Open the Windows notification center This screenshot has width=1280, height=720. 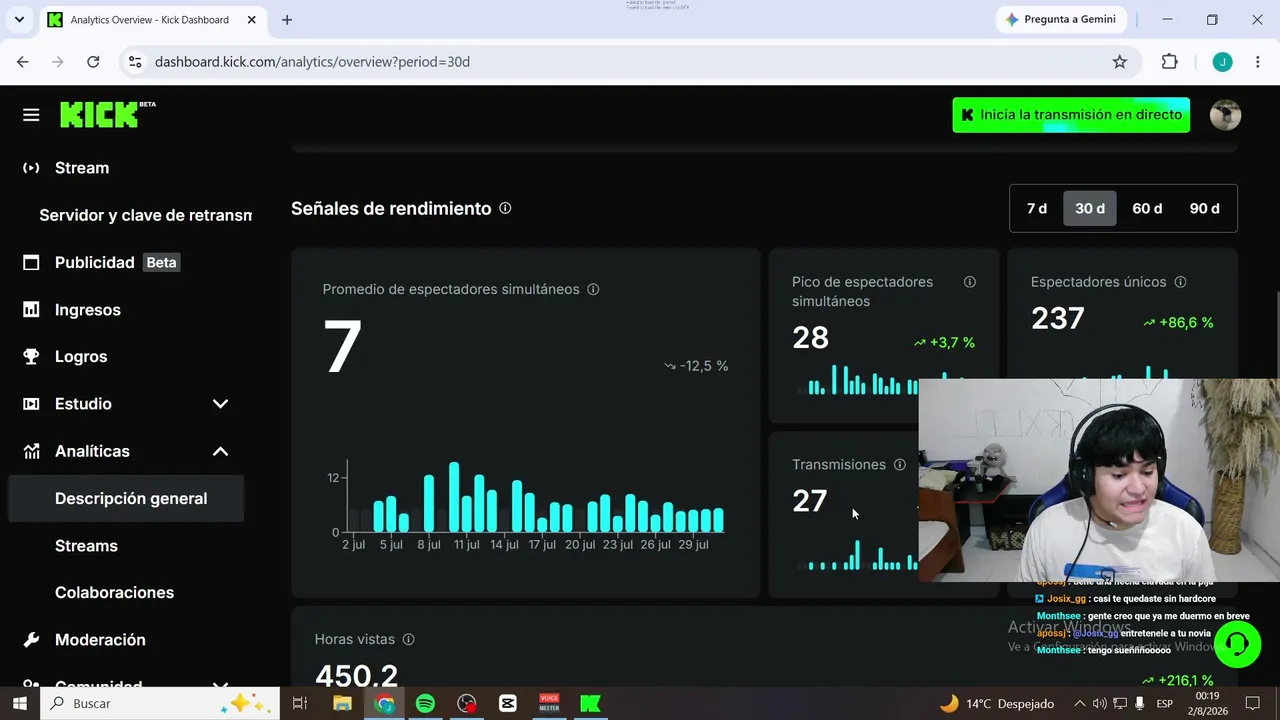click(1252, 704)
